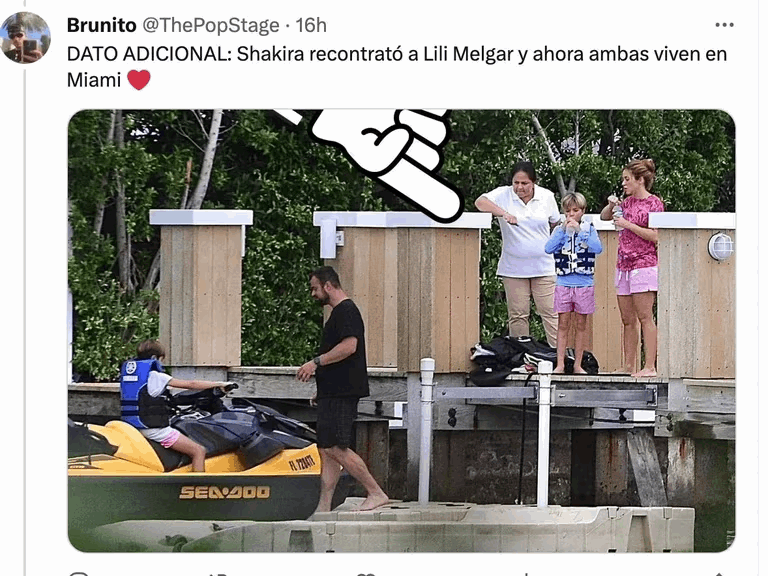
Task: Open the Brunito display name link
Action: click(x=101, y=25)
